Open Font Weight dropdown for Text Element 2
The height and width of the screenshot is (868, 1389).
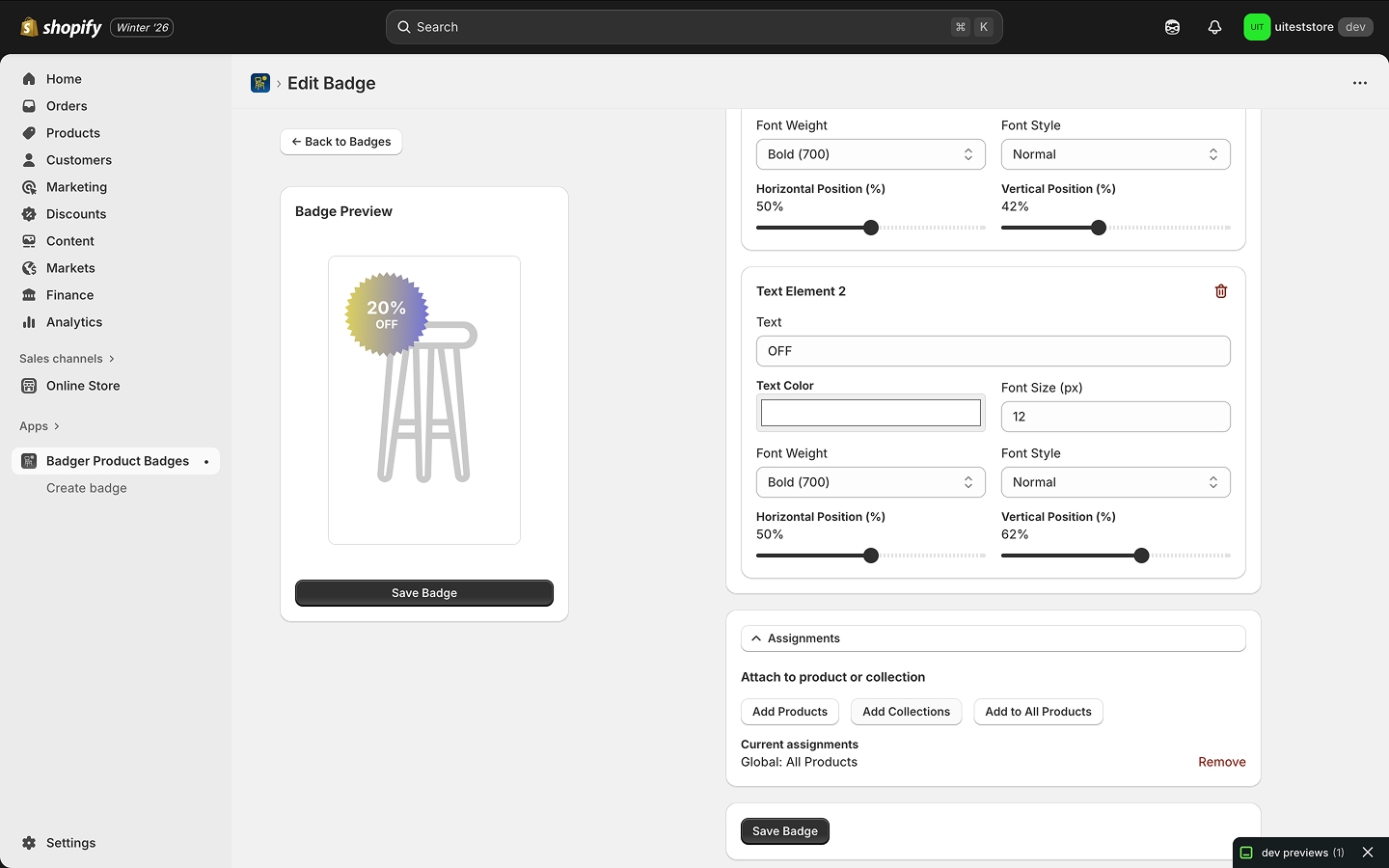click(870, 482)
